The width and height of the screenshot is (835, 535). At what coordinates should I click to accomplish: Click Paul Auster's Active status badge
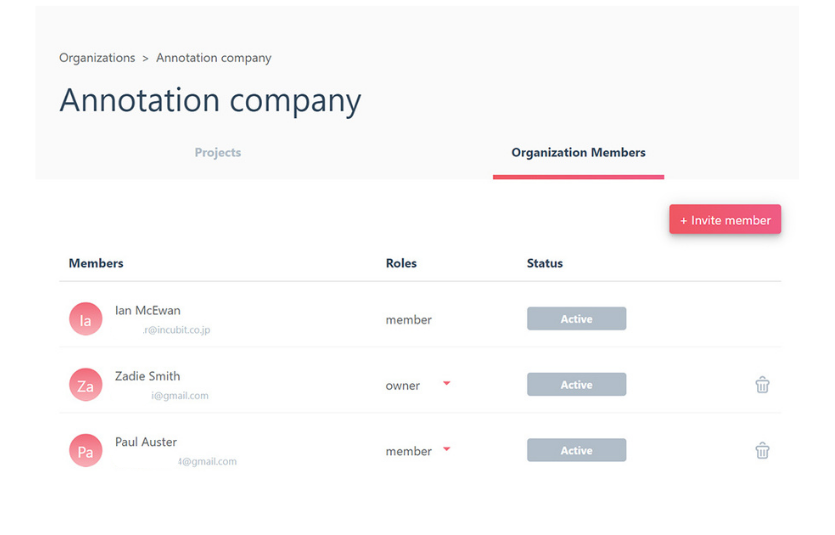(x=576, y=451)
